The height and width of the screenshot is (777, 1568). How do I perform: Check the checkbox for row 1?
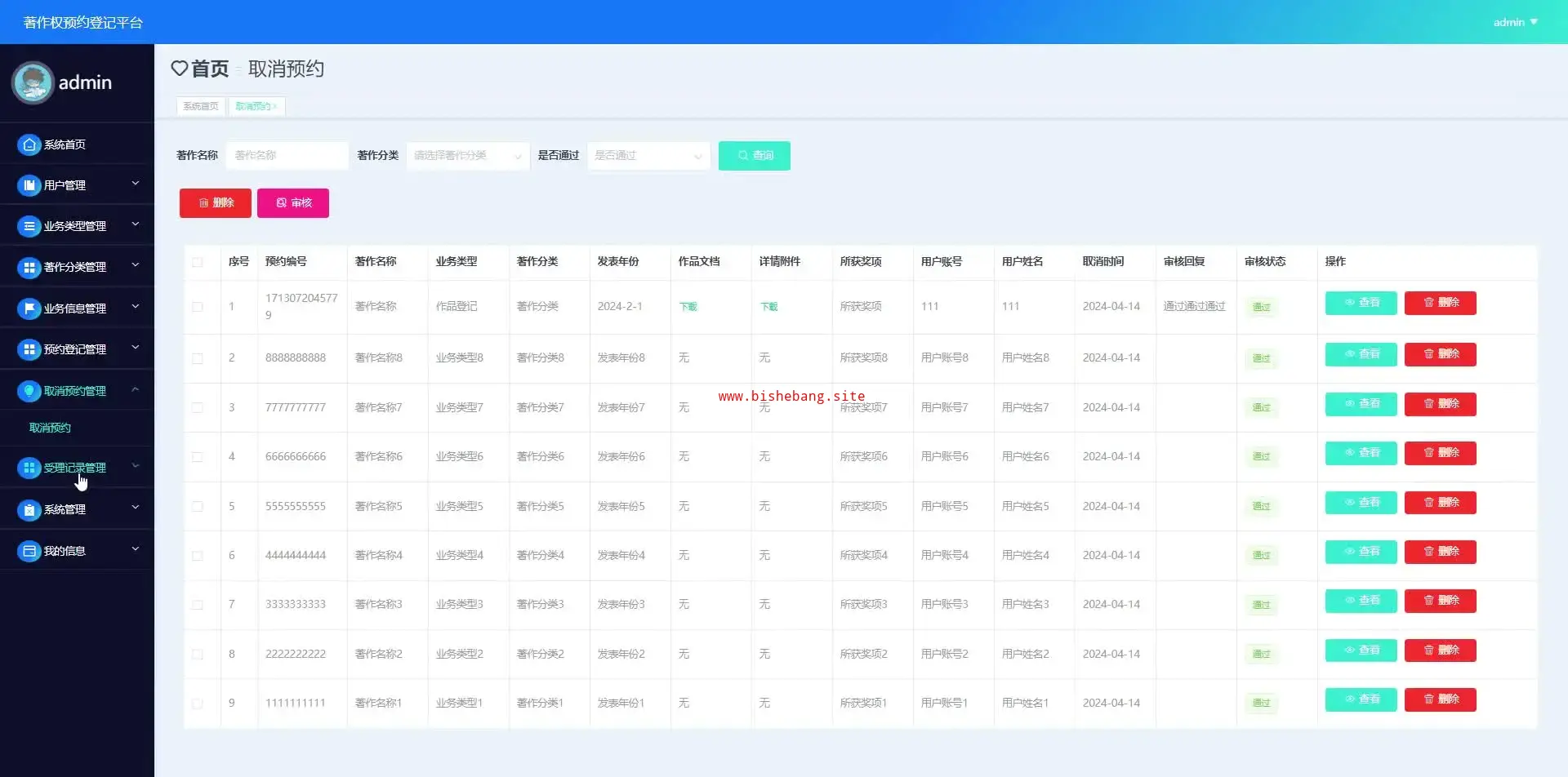coord(198,307)
